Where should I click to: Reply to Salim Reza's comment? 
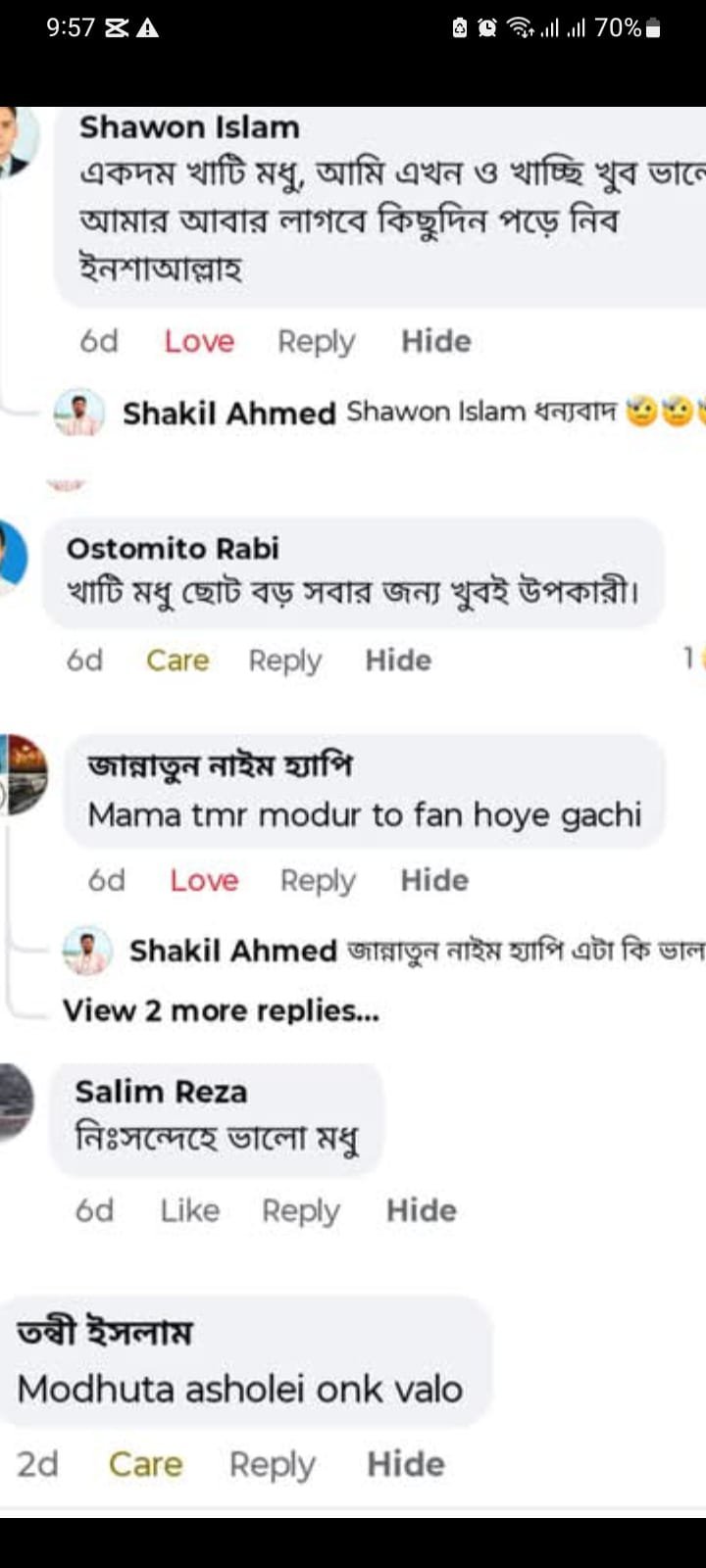300,1210
